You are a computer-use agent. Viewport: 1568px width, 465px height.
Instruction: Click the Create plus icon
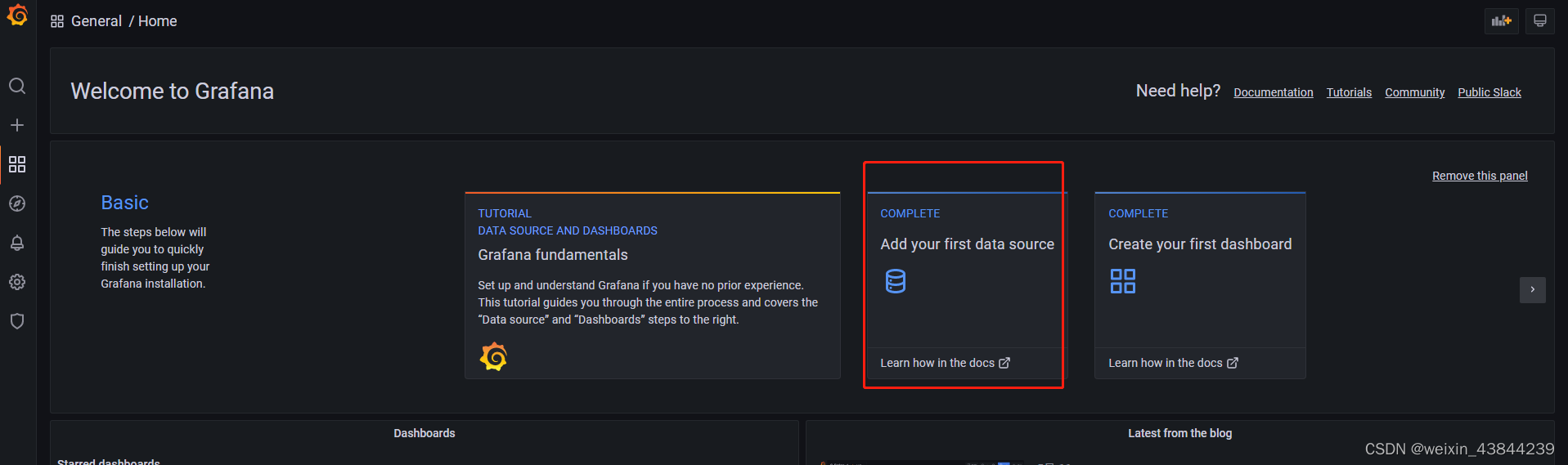point(17,125)
